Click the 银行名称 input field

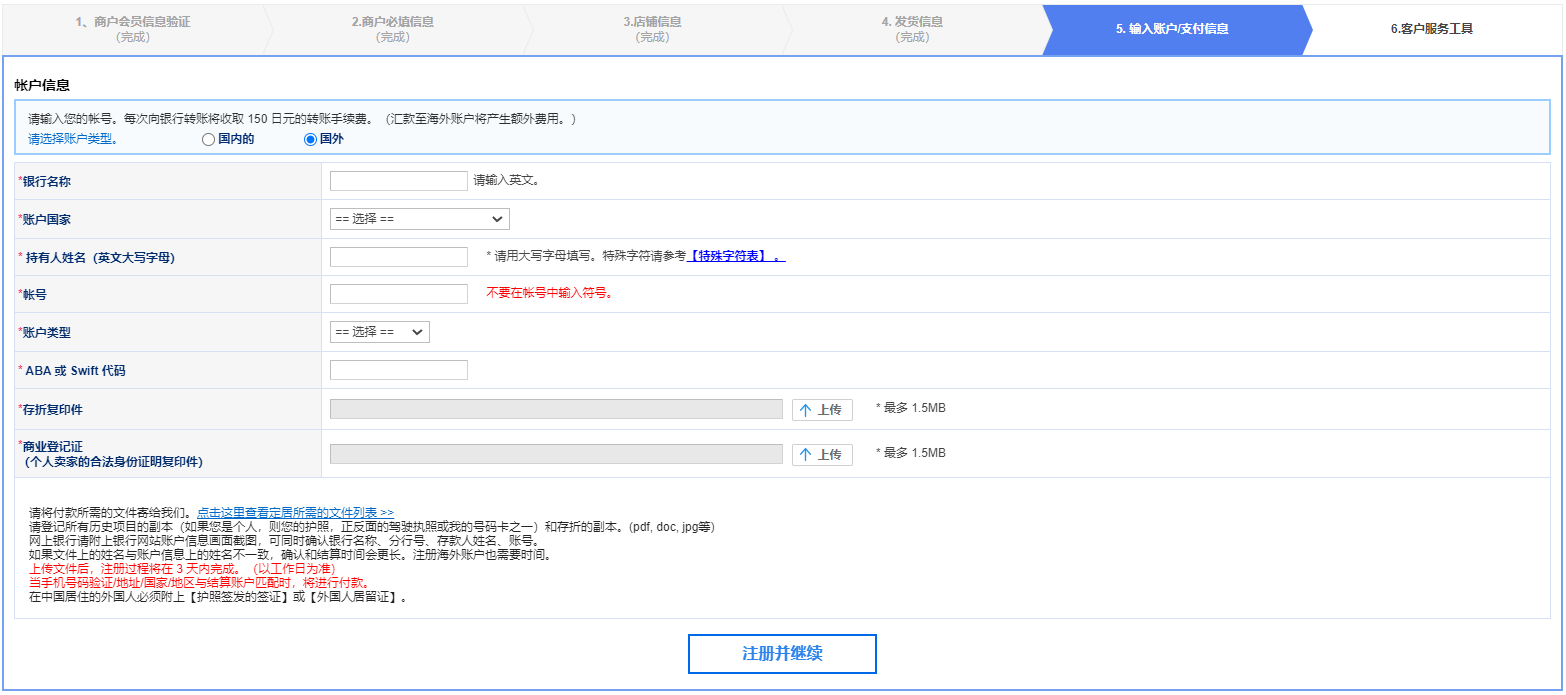pyautogui.click(x=398, y=181)
